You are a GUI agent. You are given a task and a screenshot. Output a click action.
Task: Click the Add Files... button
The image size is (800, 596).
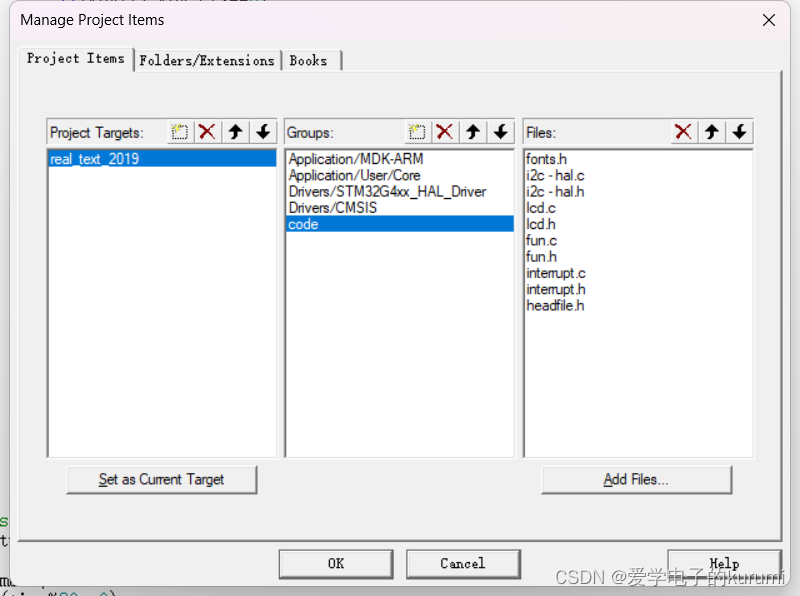point(636,480)
